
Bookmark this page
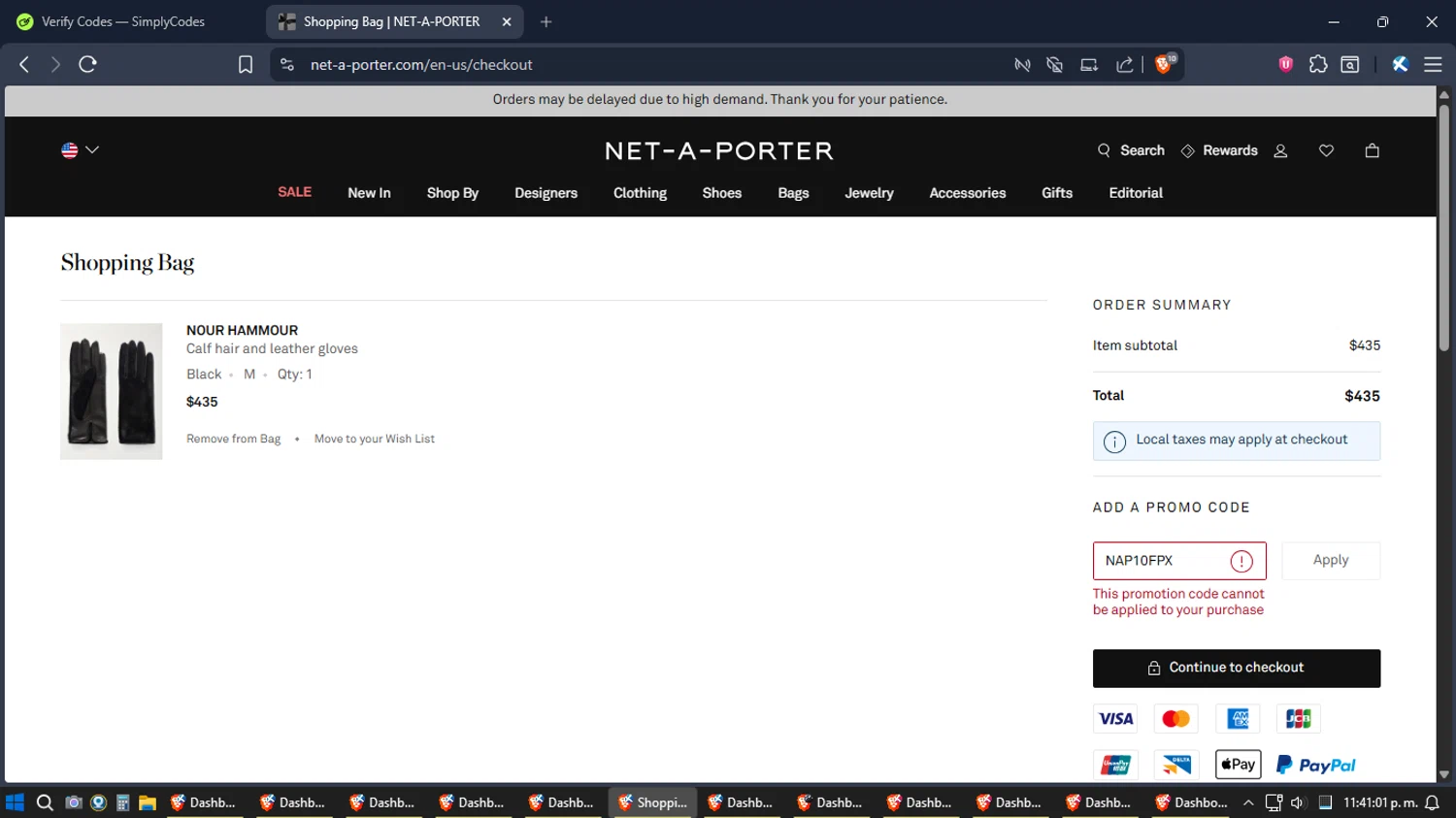pos(246,64)
